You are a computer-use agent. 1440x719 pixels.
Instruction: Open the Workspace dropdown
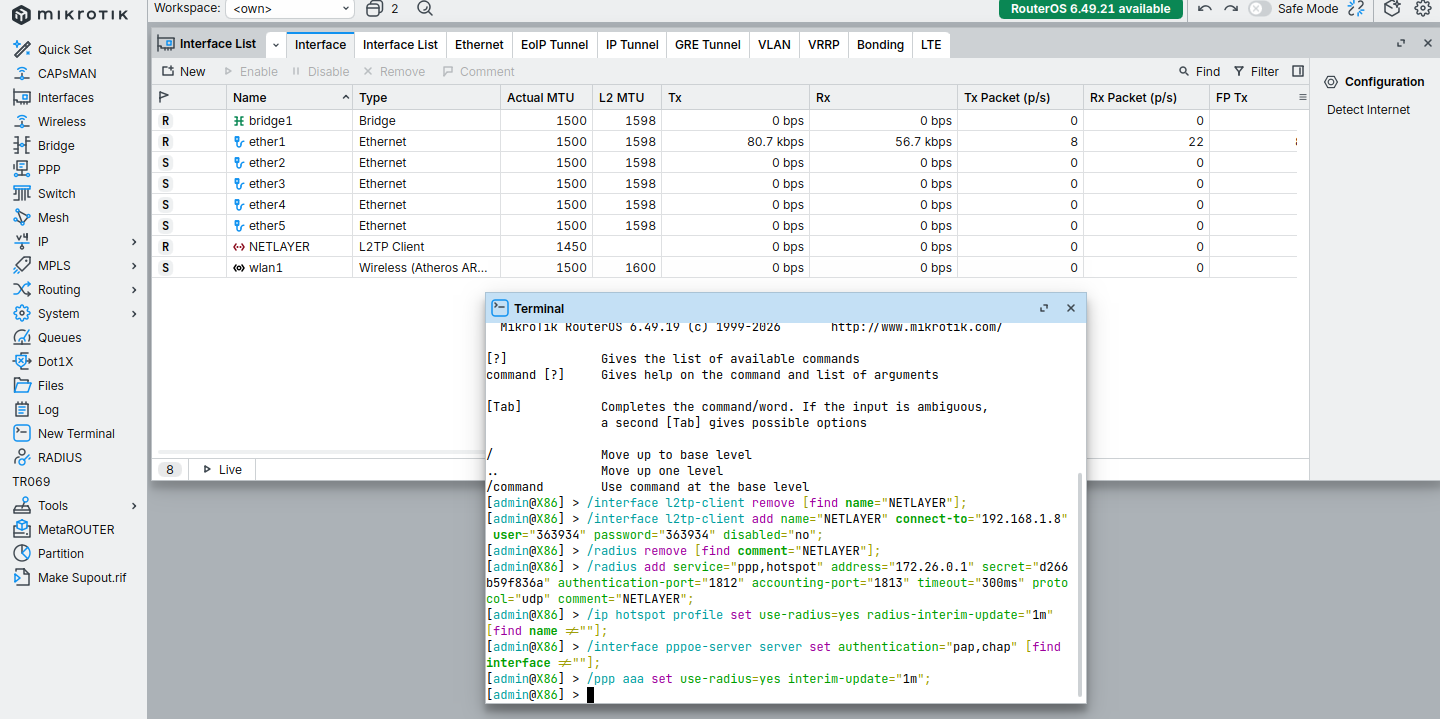click(x=290, y=8)
